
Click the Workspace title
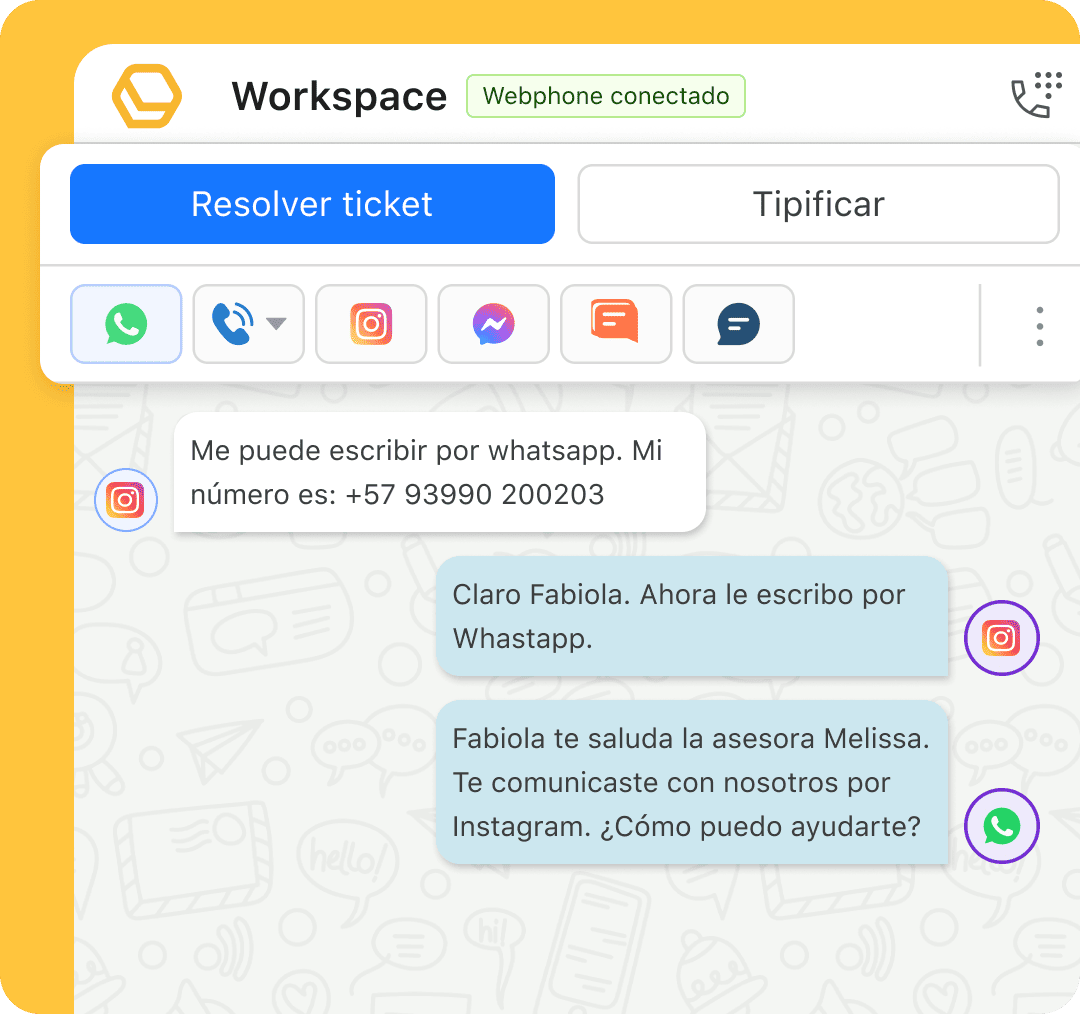339,96
